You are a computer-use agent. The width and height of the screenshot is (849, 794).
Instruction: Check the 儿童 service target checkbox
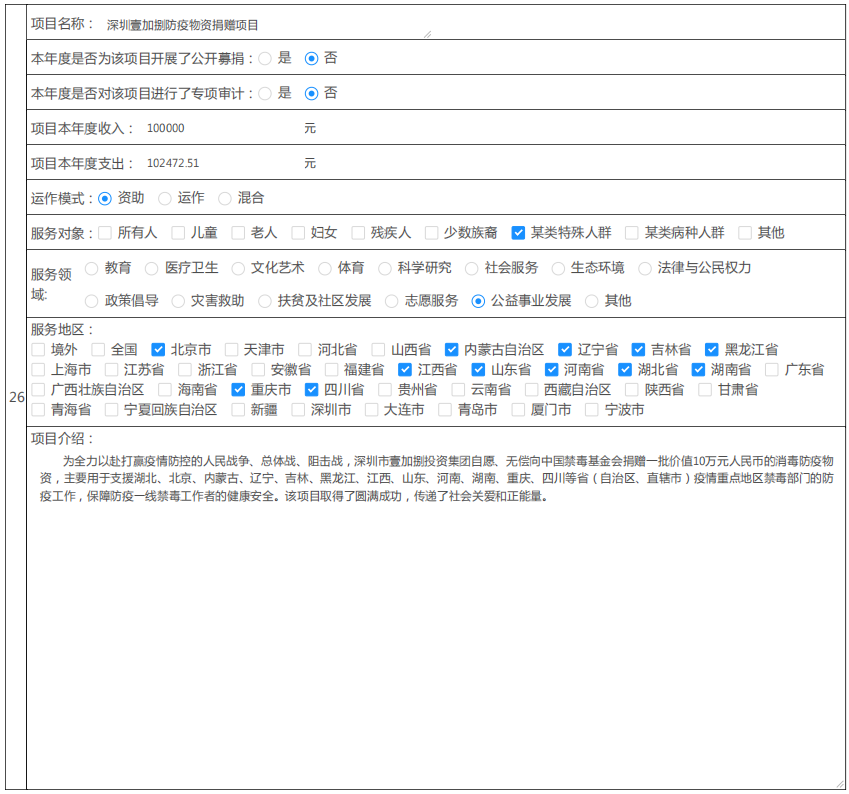(x=178, y=233)
